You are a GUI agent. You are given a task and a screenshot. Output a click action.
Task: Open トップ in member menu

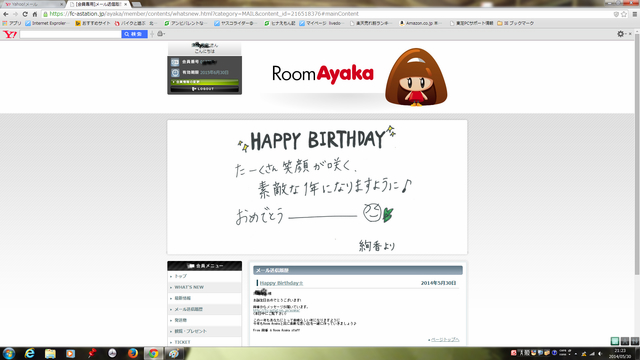point(204,276)
